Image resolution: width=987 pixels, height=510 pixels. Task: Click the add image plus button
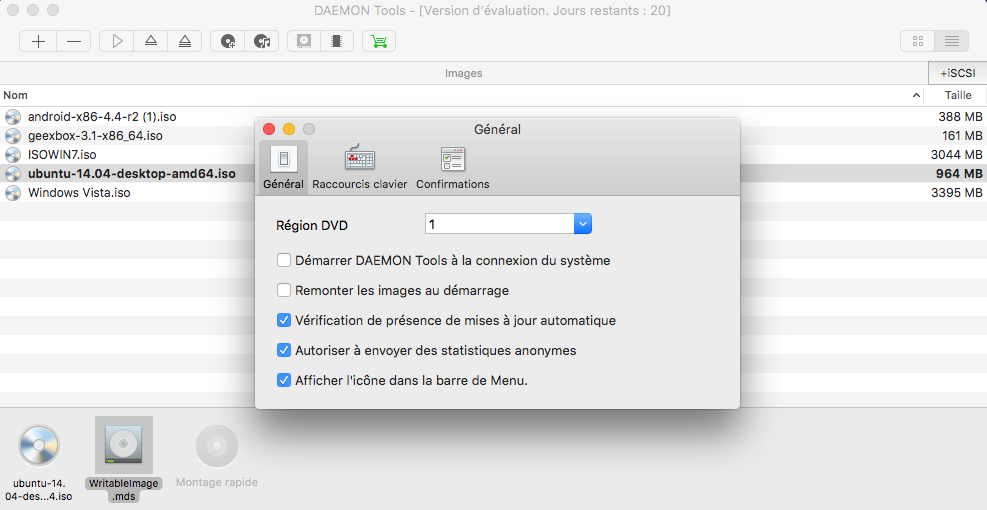tap(38, 42)
